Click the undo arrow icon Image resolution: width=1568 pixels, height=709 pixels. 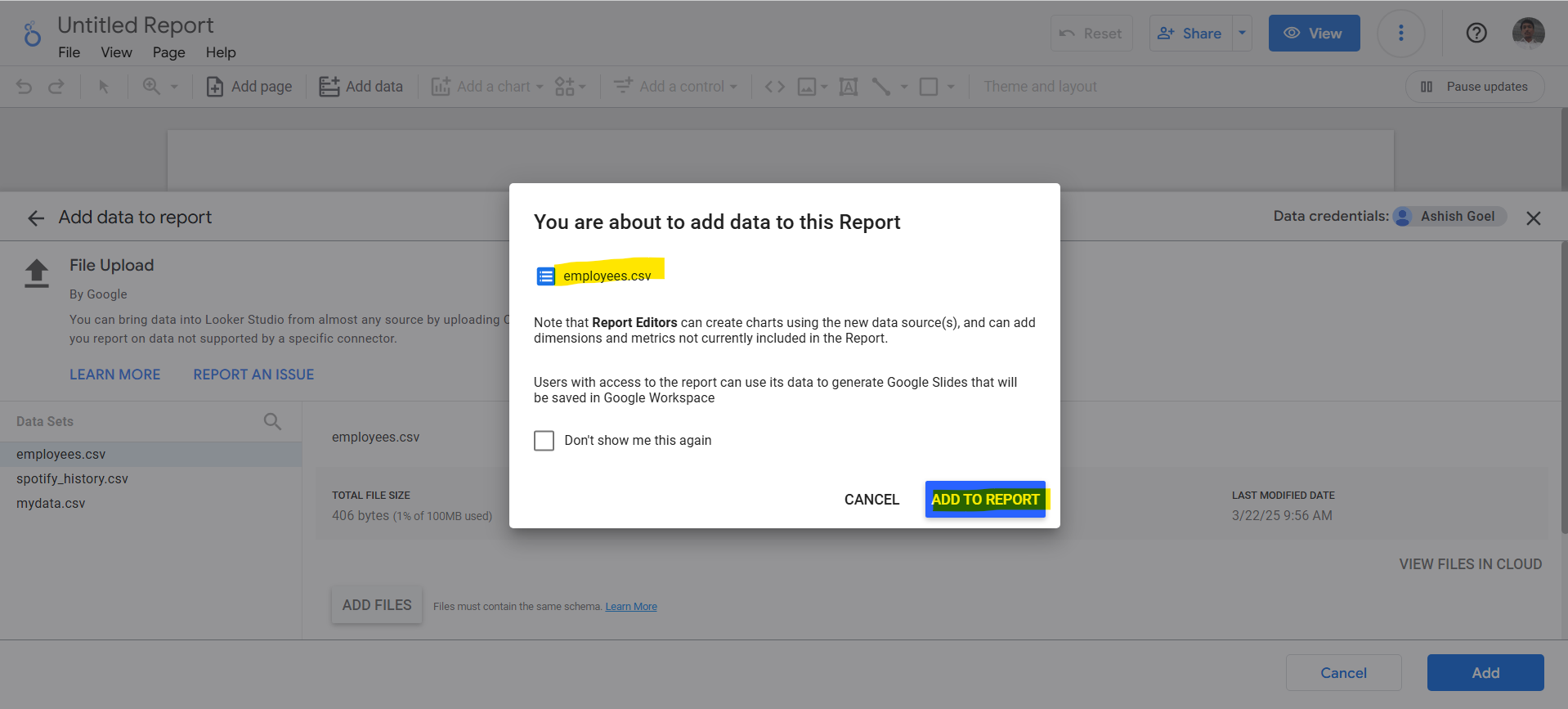coord(25,87)
